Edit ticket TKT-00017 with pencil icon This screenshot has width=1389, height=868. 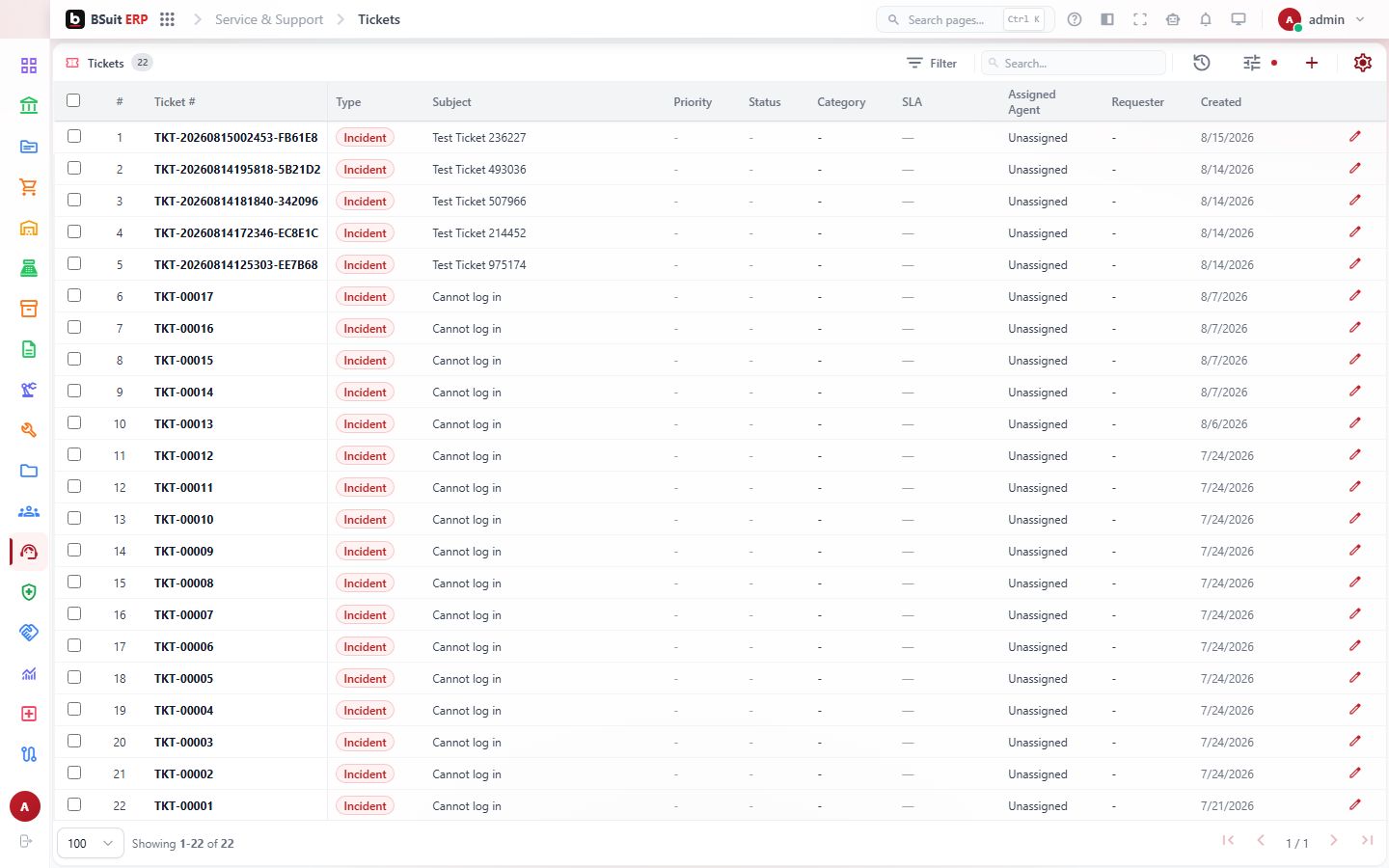click(1355, 296)
